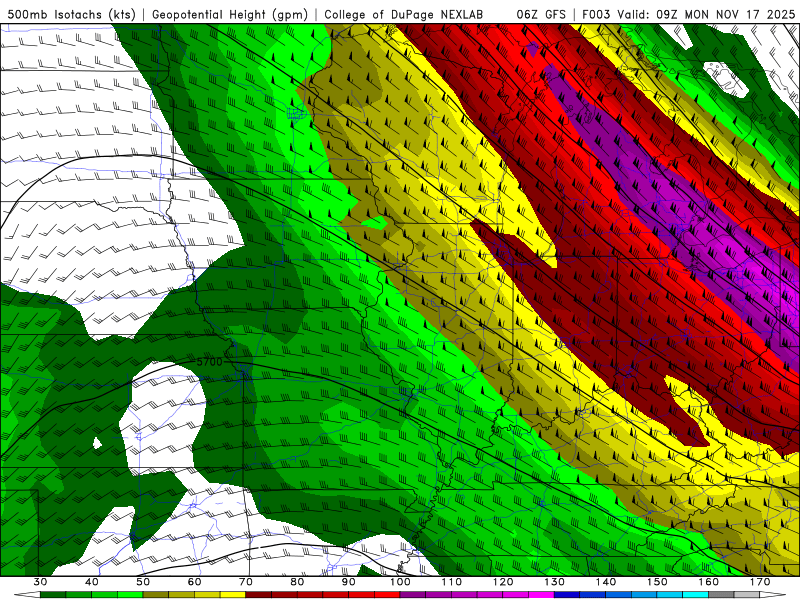
Task: Click the 120 knot legend number
Action: coord(503,582)
